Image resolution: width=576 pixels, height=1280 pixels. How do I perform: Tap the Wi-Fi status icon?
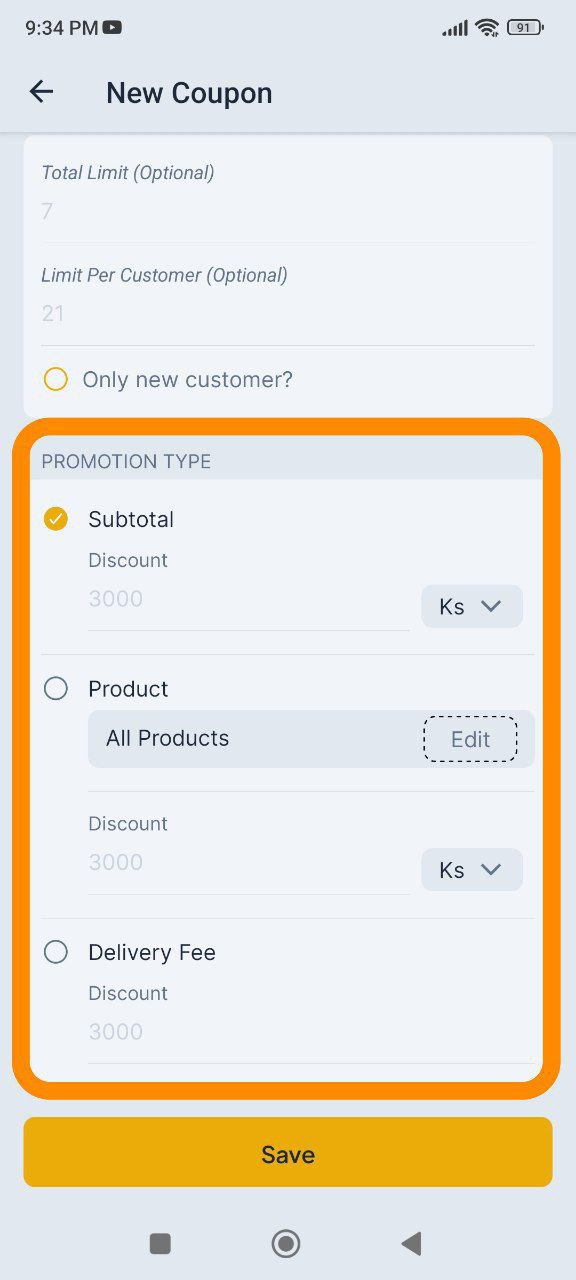click(487, 27)
